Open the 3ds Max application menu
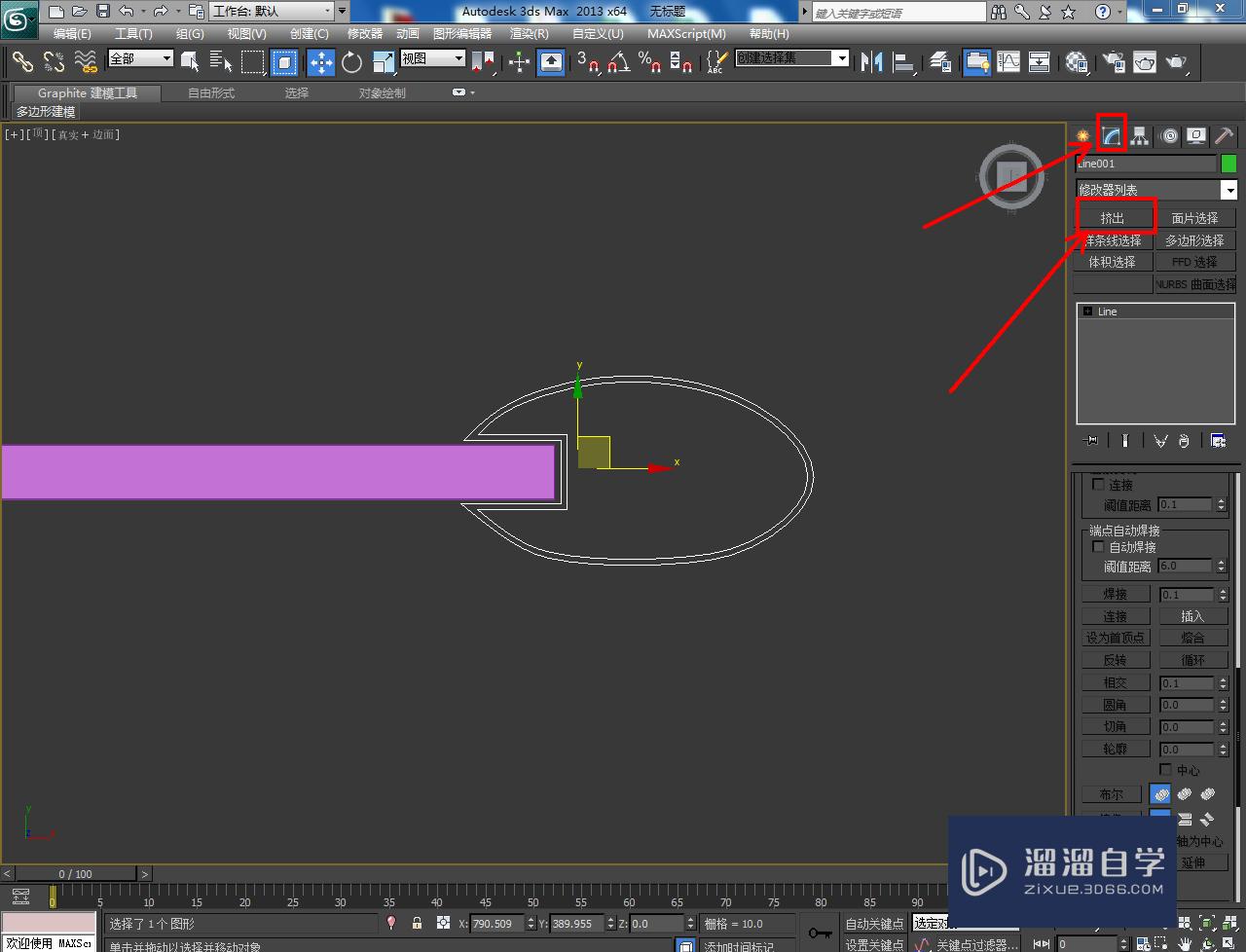The image size is (1246, 952). 19,18
